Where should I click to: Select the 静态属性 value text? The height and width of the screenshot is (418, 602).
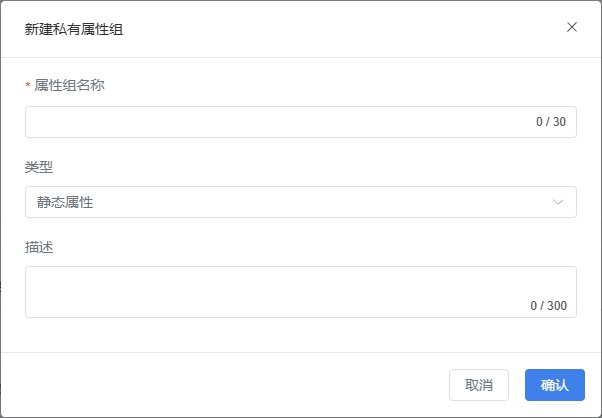(65, 202)
